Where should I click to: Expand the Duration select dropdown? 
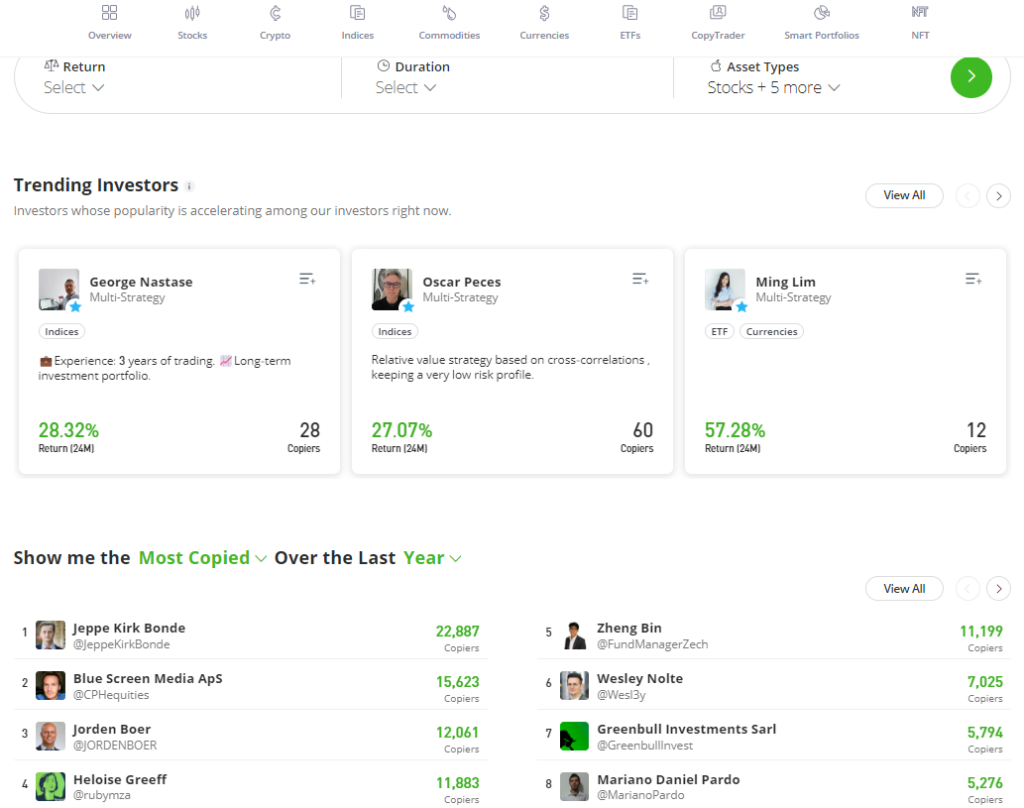point(406,88)
